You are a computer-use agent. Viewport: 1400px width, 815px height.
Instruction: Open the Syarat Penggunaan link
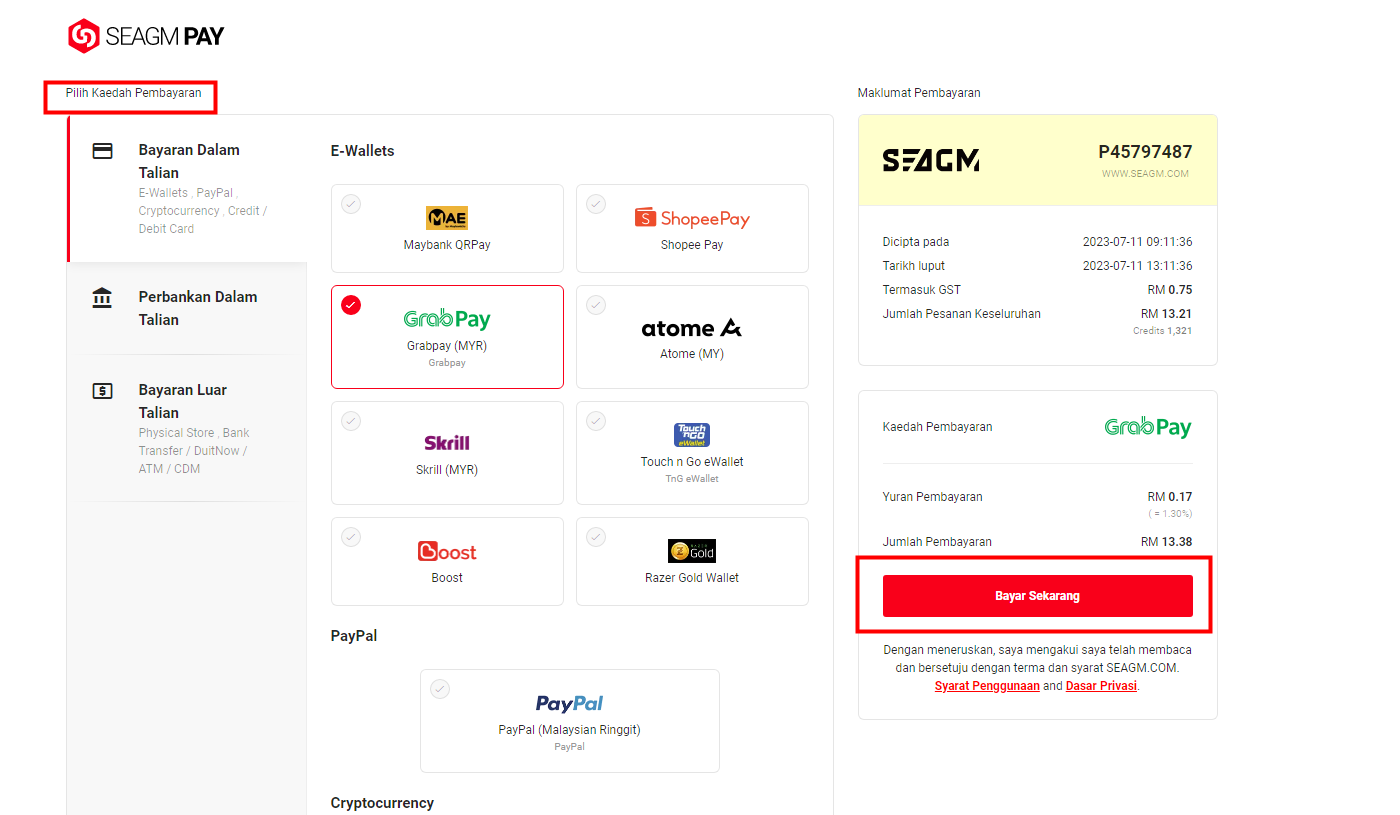(987, 686)
